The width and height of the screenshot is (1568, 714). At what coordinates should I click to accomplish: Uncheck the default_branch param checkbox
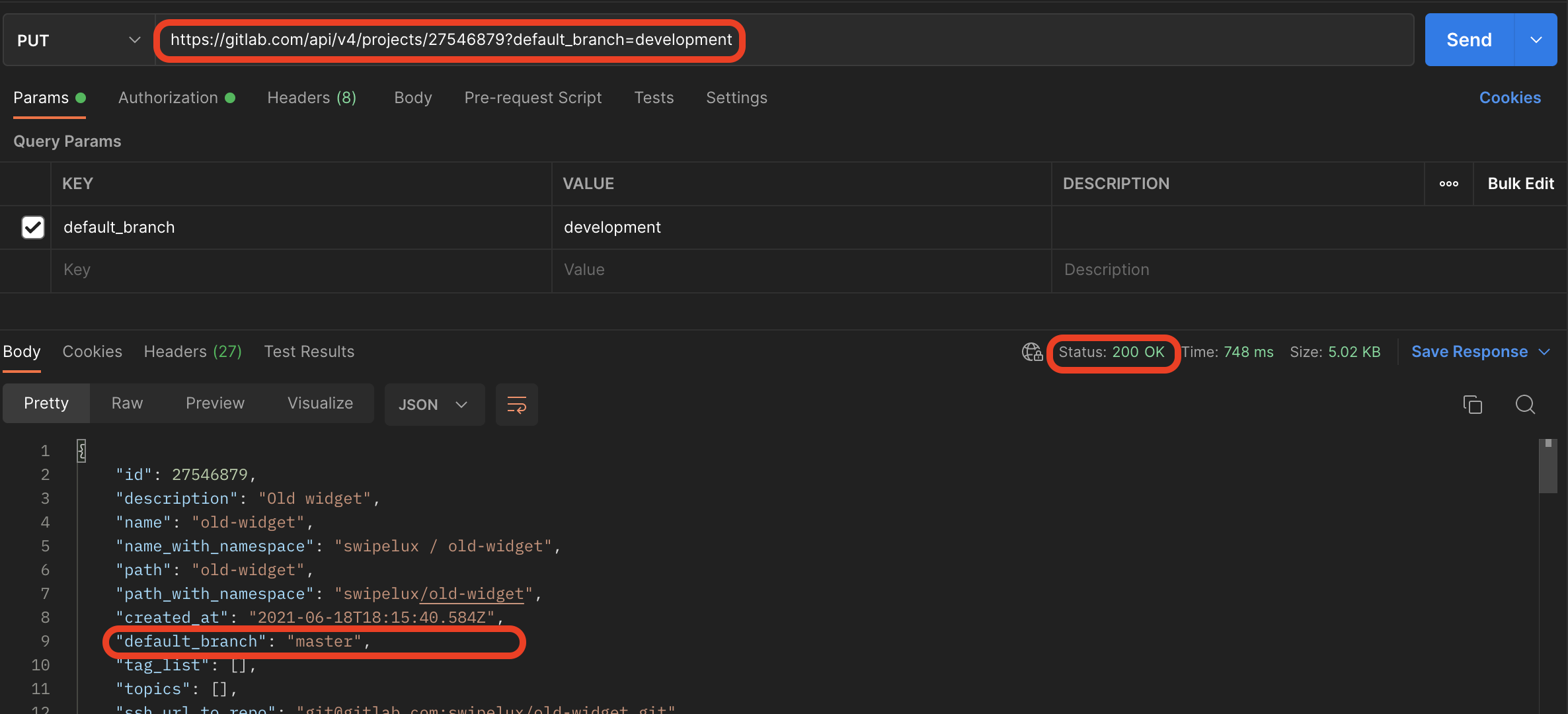coord(32,227)
